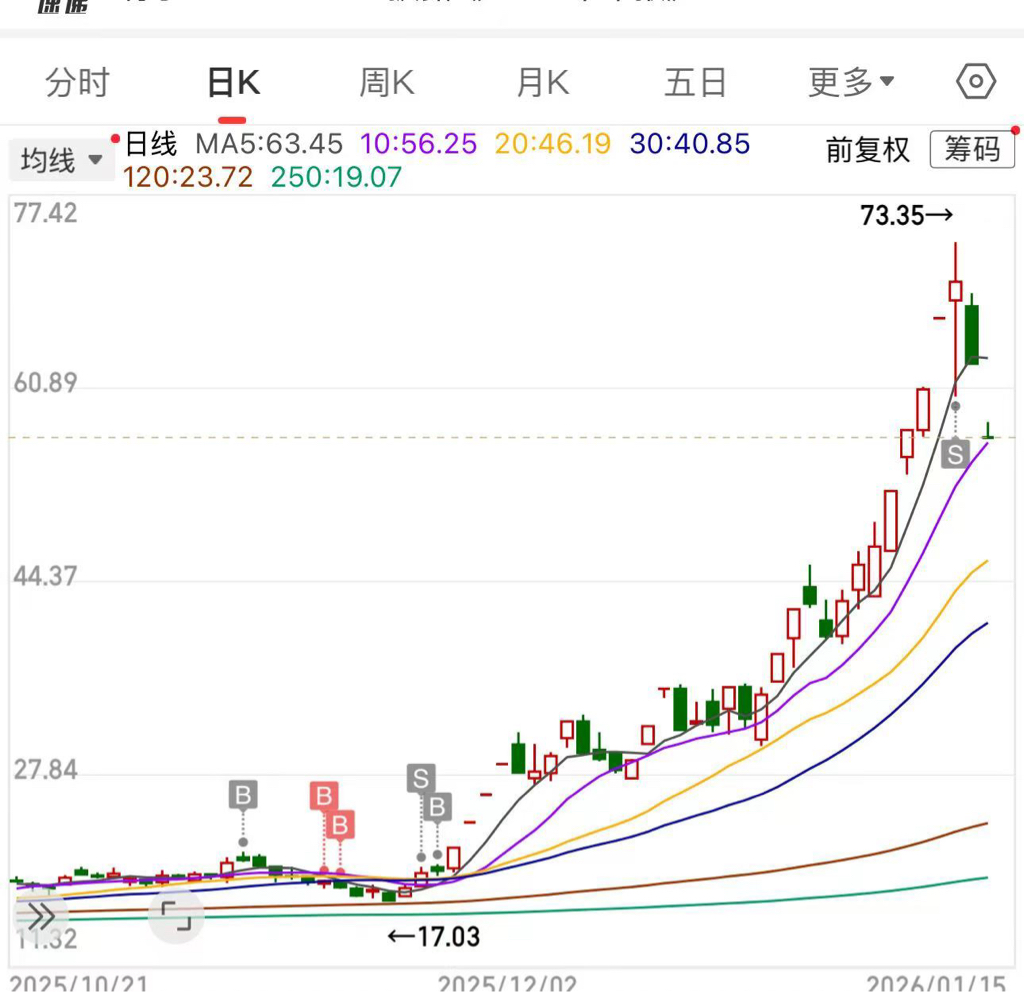Screen dimensions: 1024x992
Task: Open the 周K weekly chart tab
Action: (387, 83)
